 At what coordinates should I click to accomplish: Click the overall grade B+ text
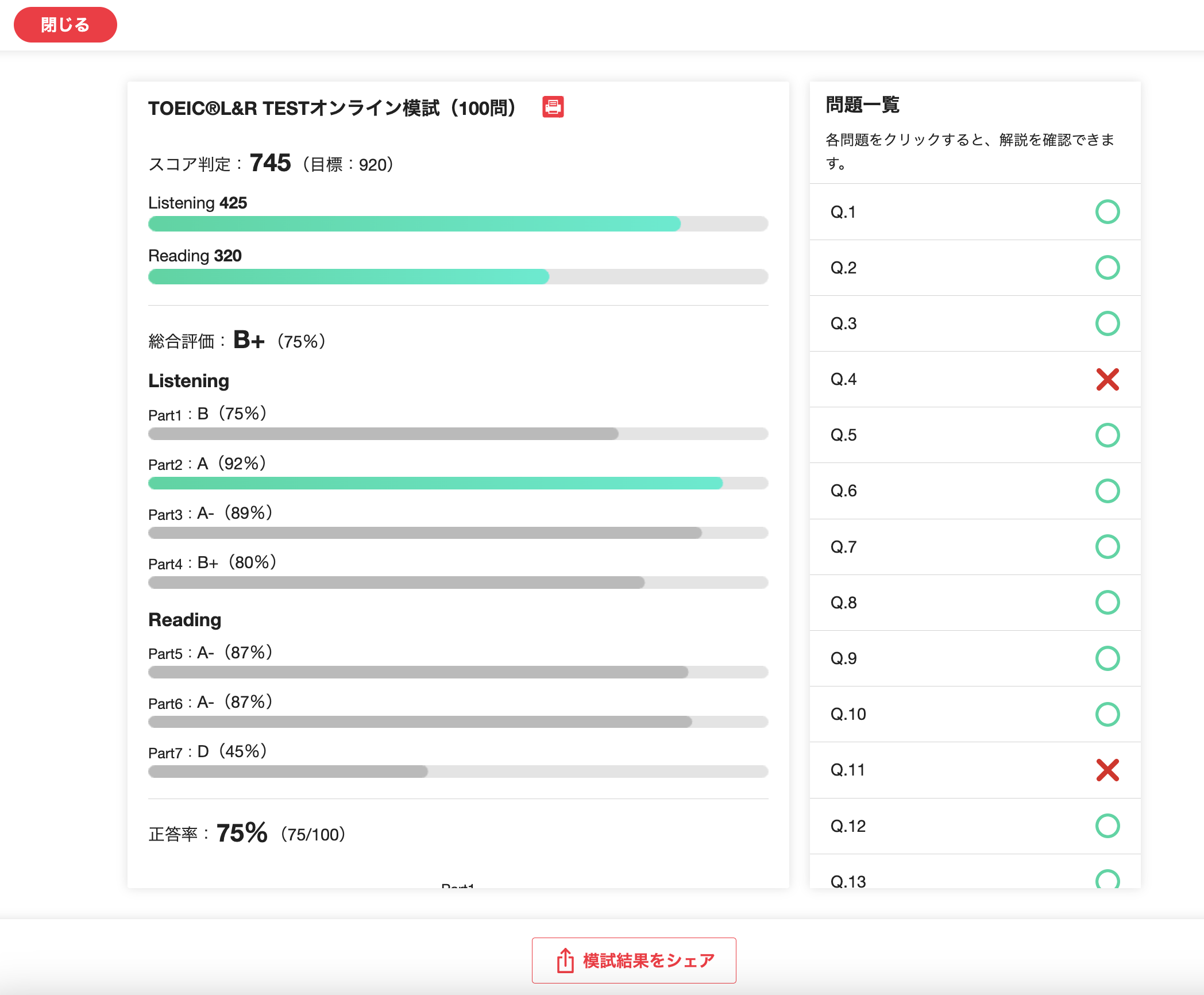(x=249, y=340)
